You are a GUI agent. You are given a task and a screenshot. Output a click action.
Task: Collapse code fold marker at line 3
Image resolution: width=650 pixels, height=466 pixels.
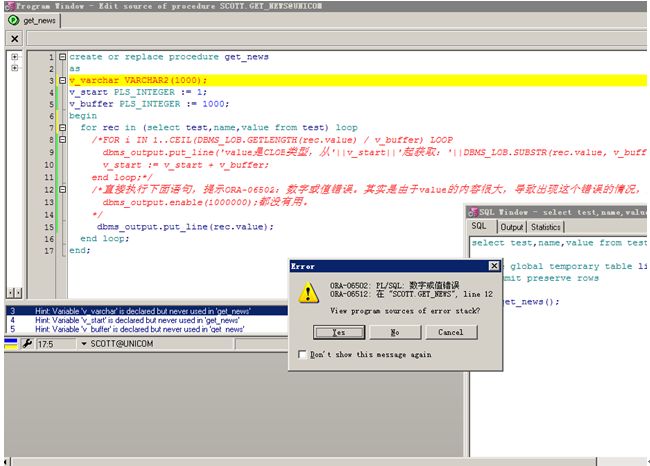point(62,80)
